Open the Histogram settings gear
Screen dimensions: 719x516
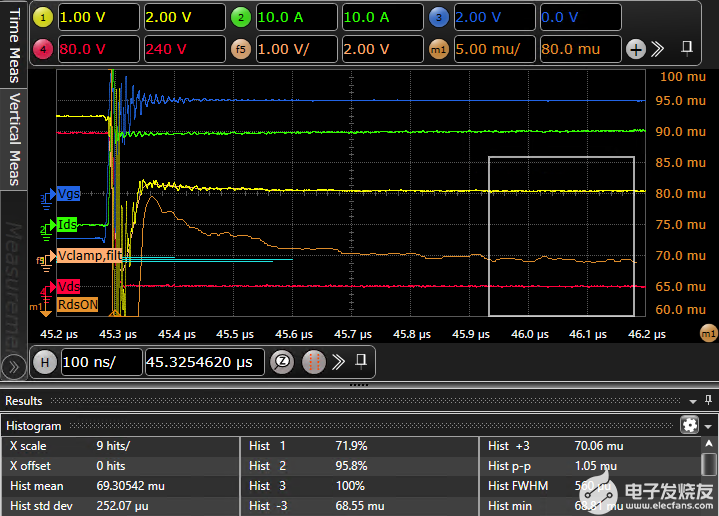688,425
